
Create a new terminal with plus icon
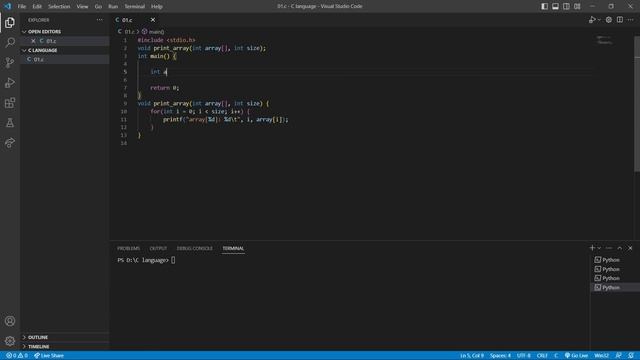[x=592, y=248]
